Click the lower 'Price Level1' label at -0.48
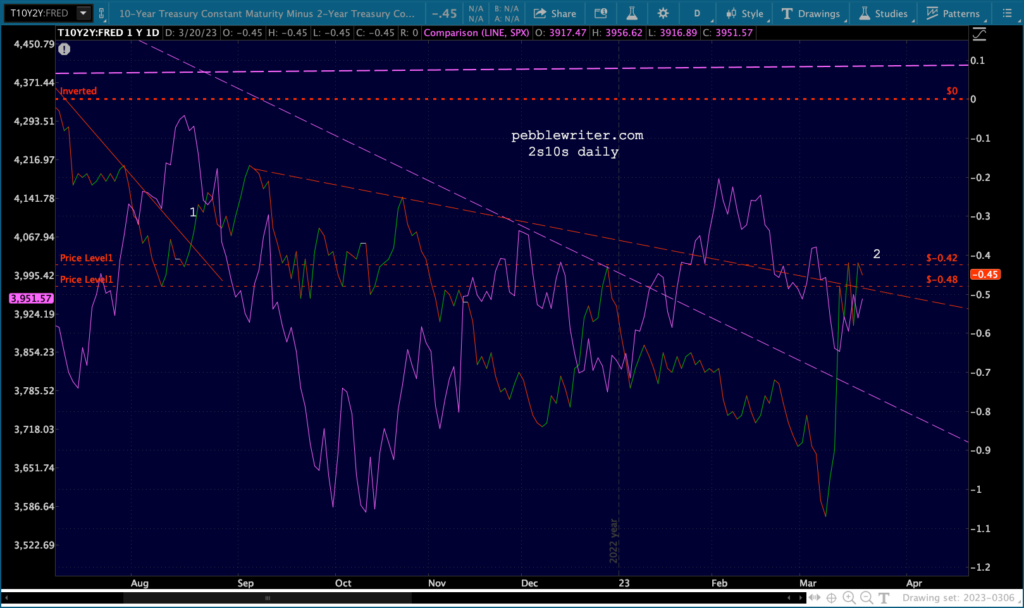 click(x=86, y=280)
